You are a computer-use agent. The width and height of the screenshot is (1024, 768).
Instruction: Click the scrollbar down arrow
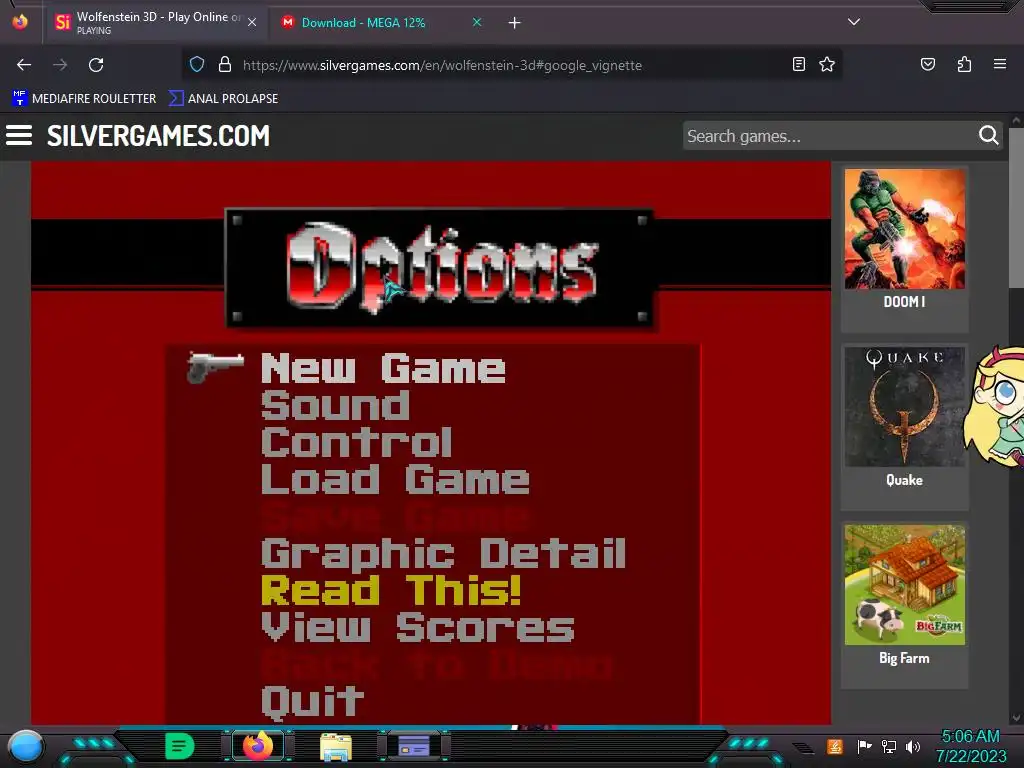1016,718
